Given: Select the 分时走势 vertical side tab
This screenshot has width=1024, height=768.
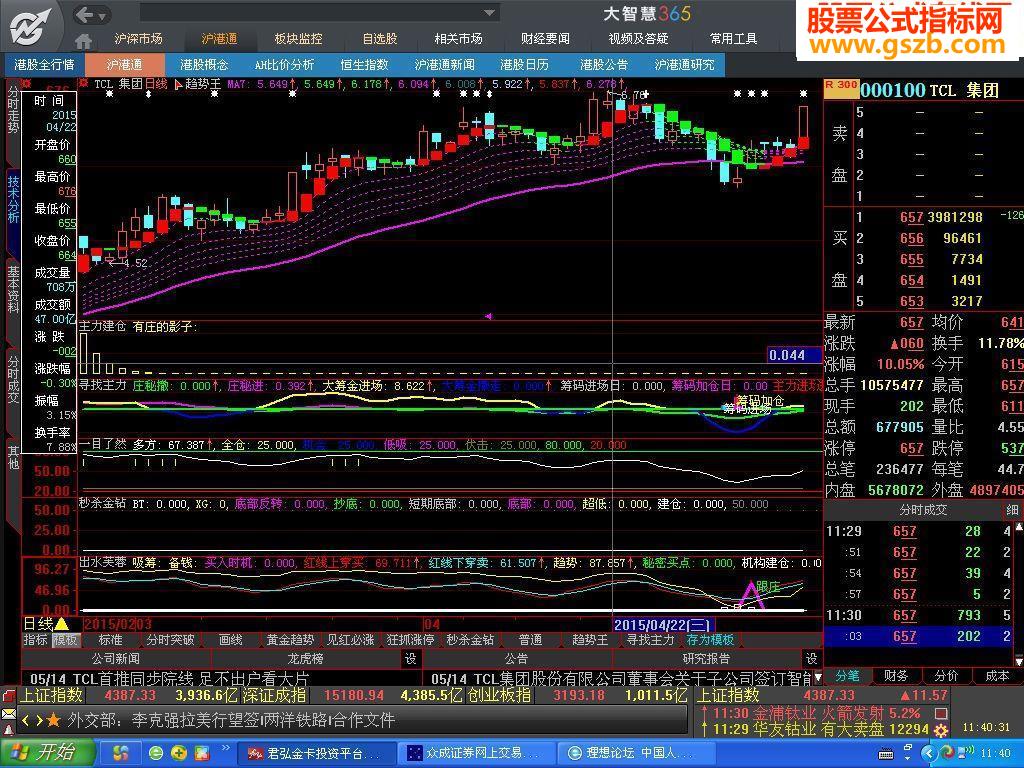Looking at the screenshot, I should coord(13,110).
